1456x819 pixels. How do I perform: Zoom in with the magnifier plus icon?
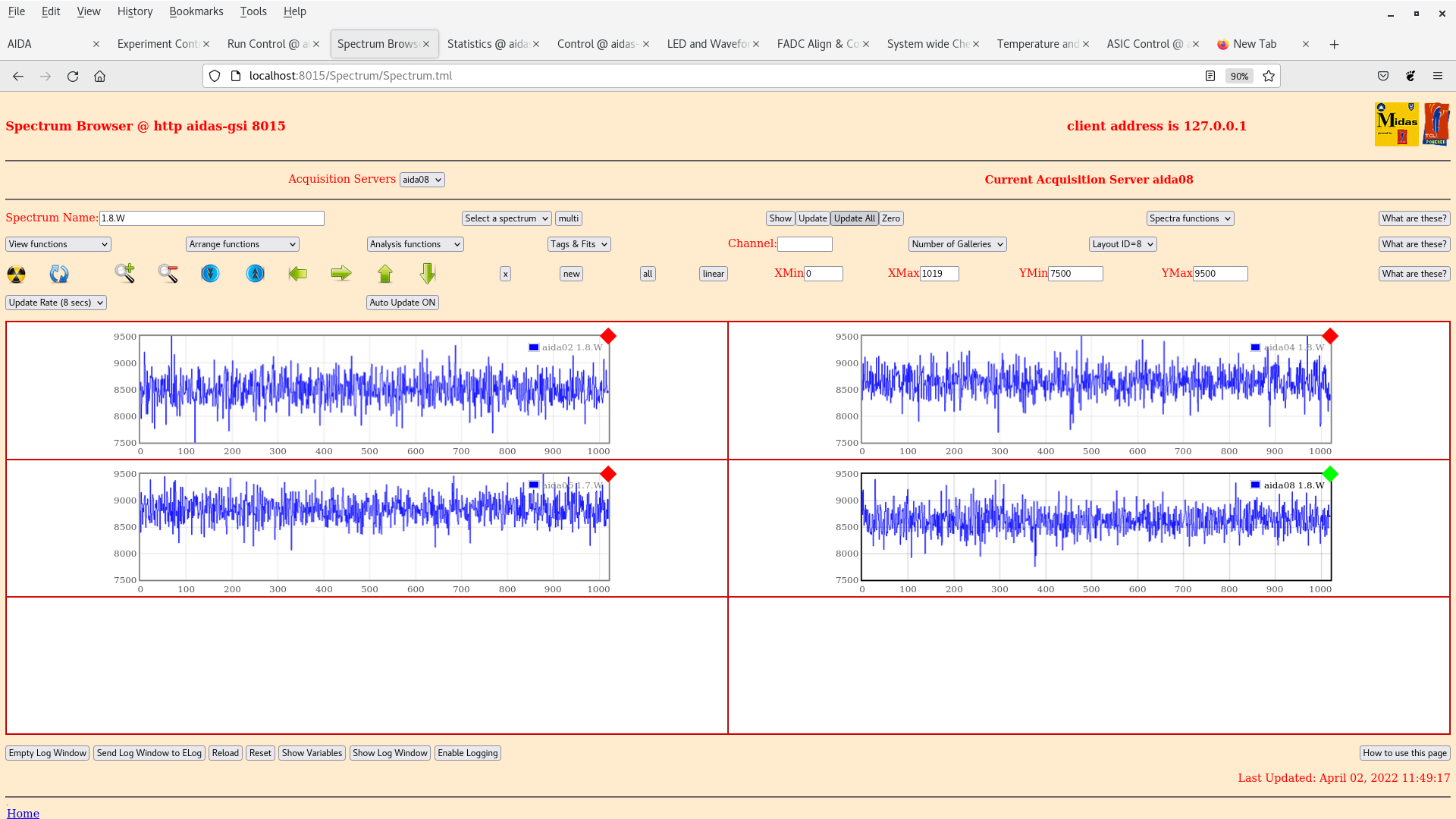tap(125, 273)
